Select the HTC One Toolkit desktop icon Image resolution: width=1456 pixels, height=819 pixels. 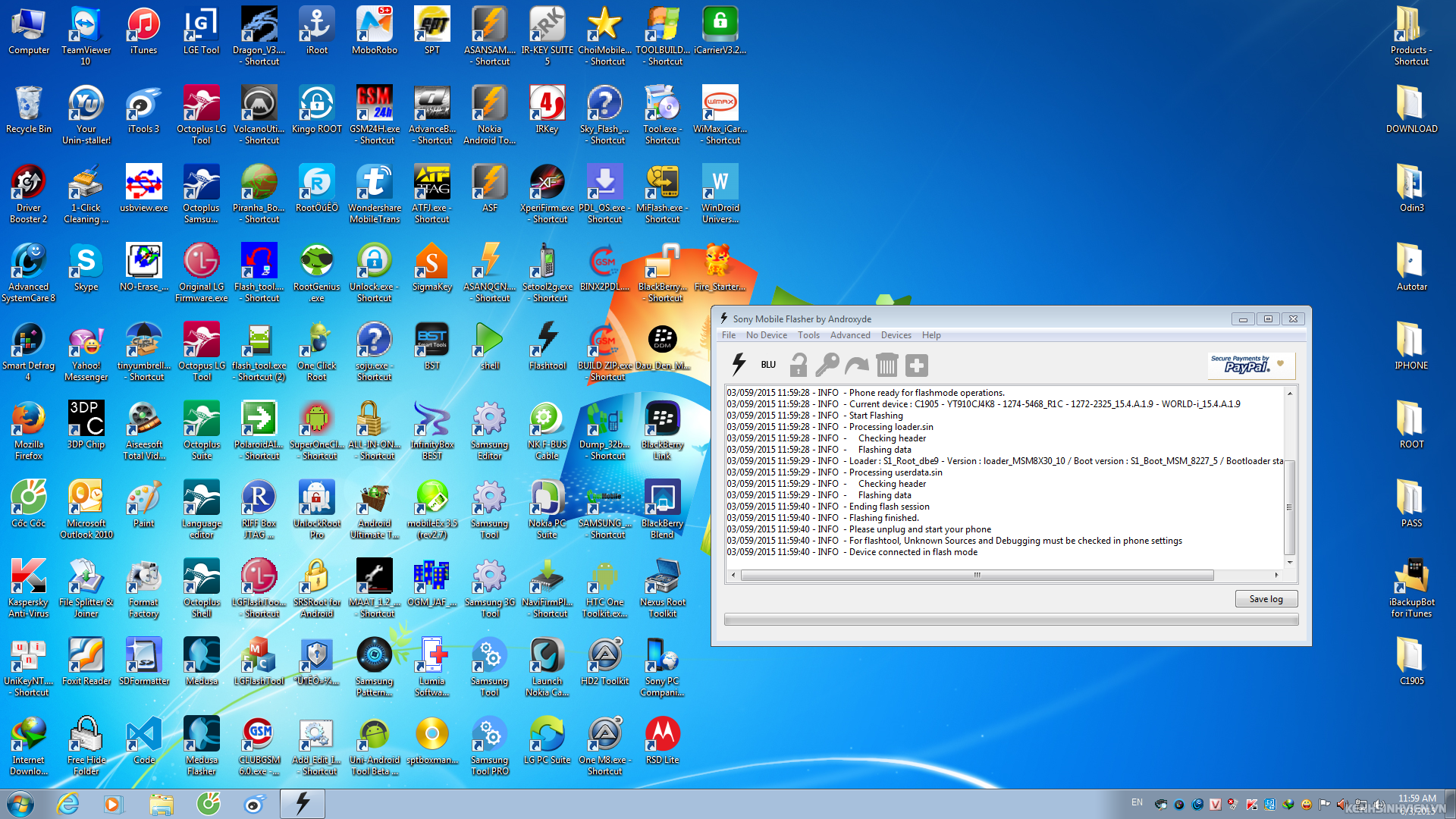[605, 588]
